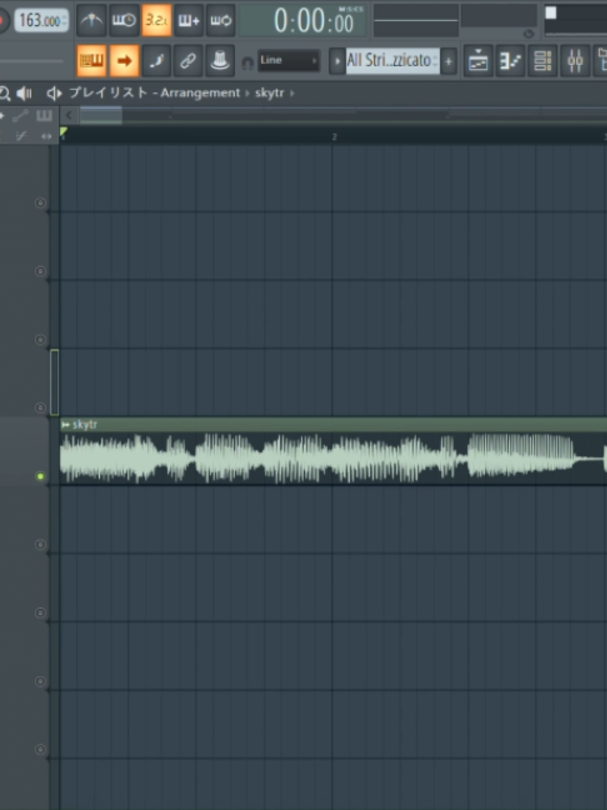Open the skytr breadcrumb menu

coord(269,94)
